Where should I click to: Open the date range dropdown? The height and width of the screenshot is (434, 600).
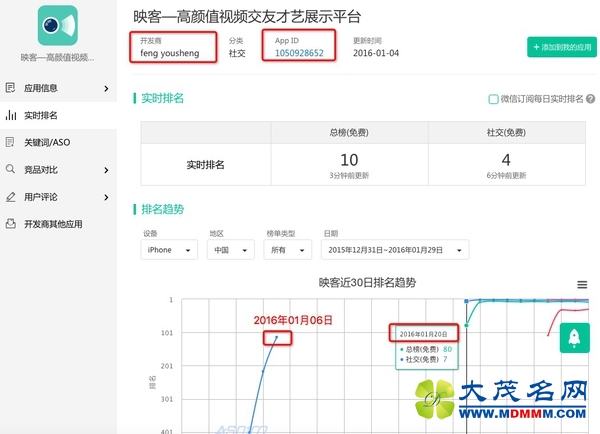tap(395, 250)
